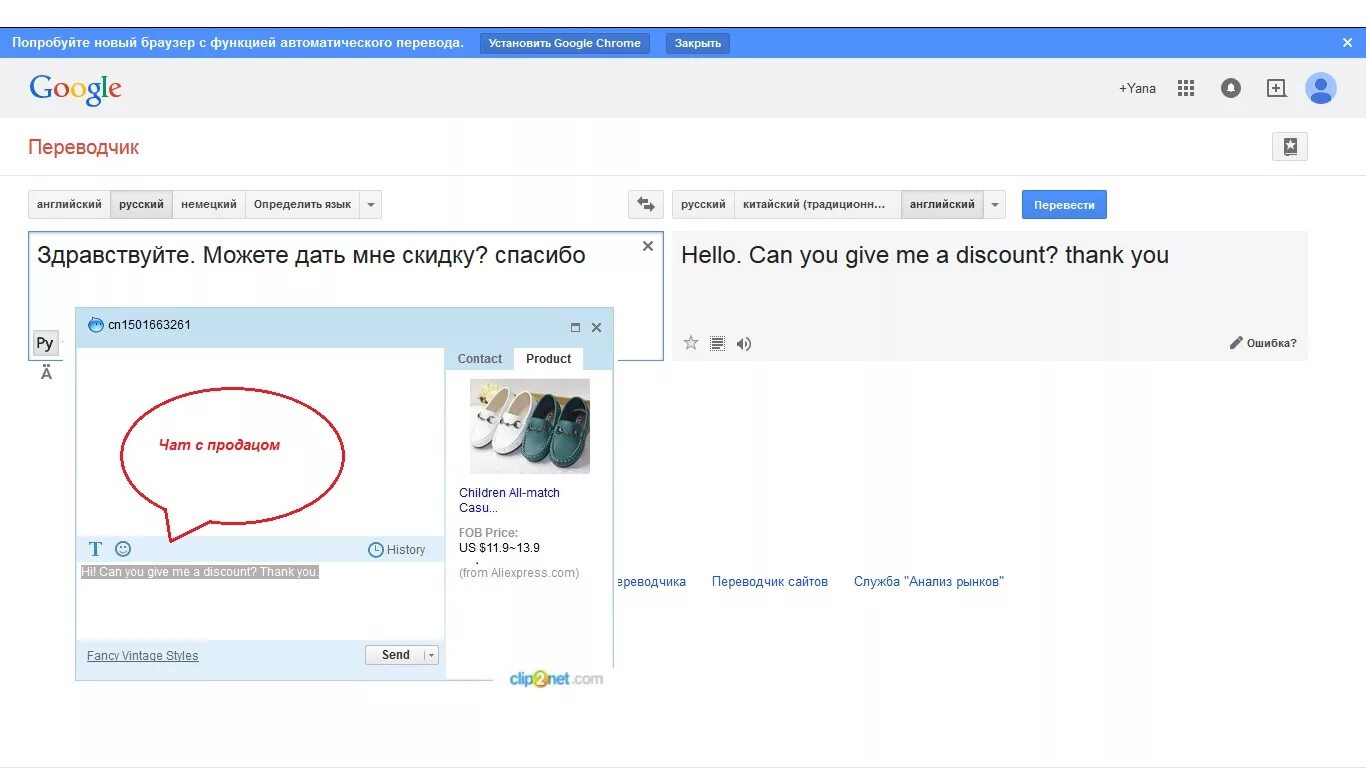Maximize the cn1501663261 chat window
This screenshot has height=768, width=1366.
pos(575,327)
